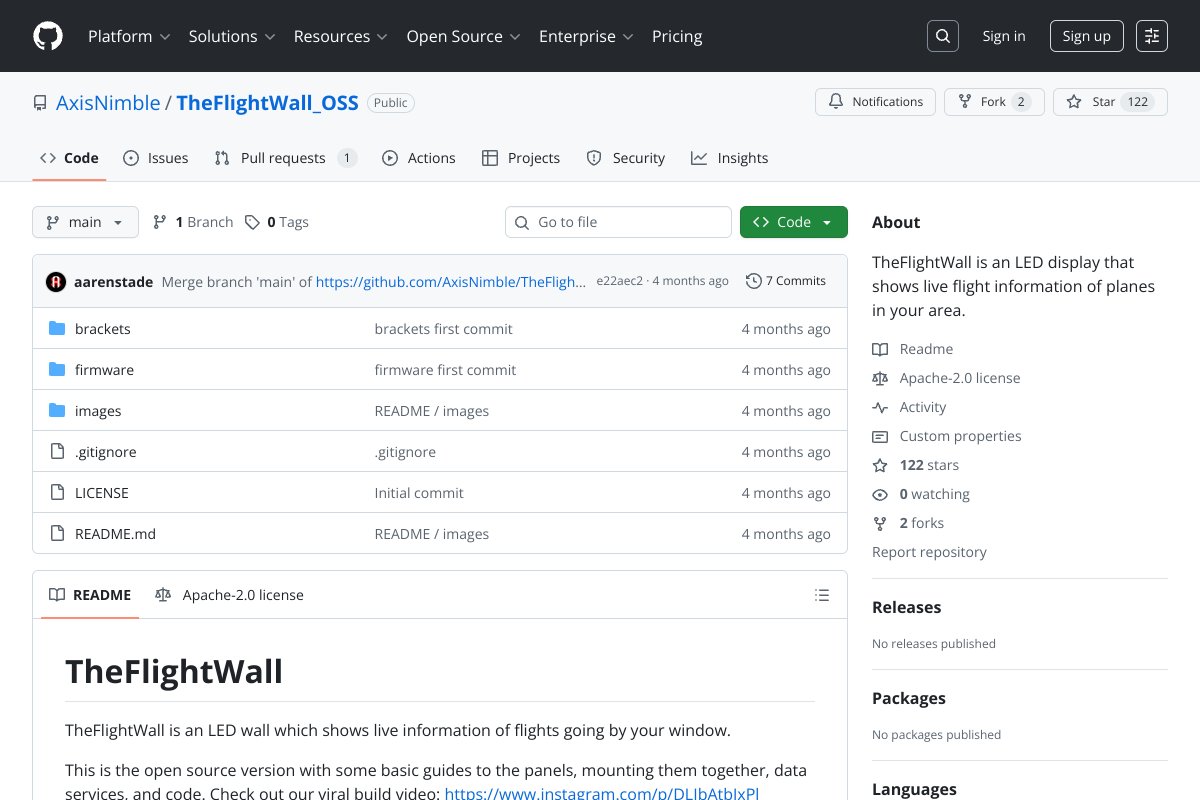
Task: Click the bell icon in Notifications
Action: [836, 102]
